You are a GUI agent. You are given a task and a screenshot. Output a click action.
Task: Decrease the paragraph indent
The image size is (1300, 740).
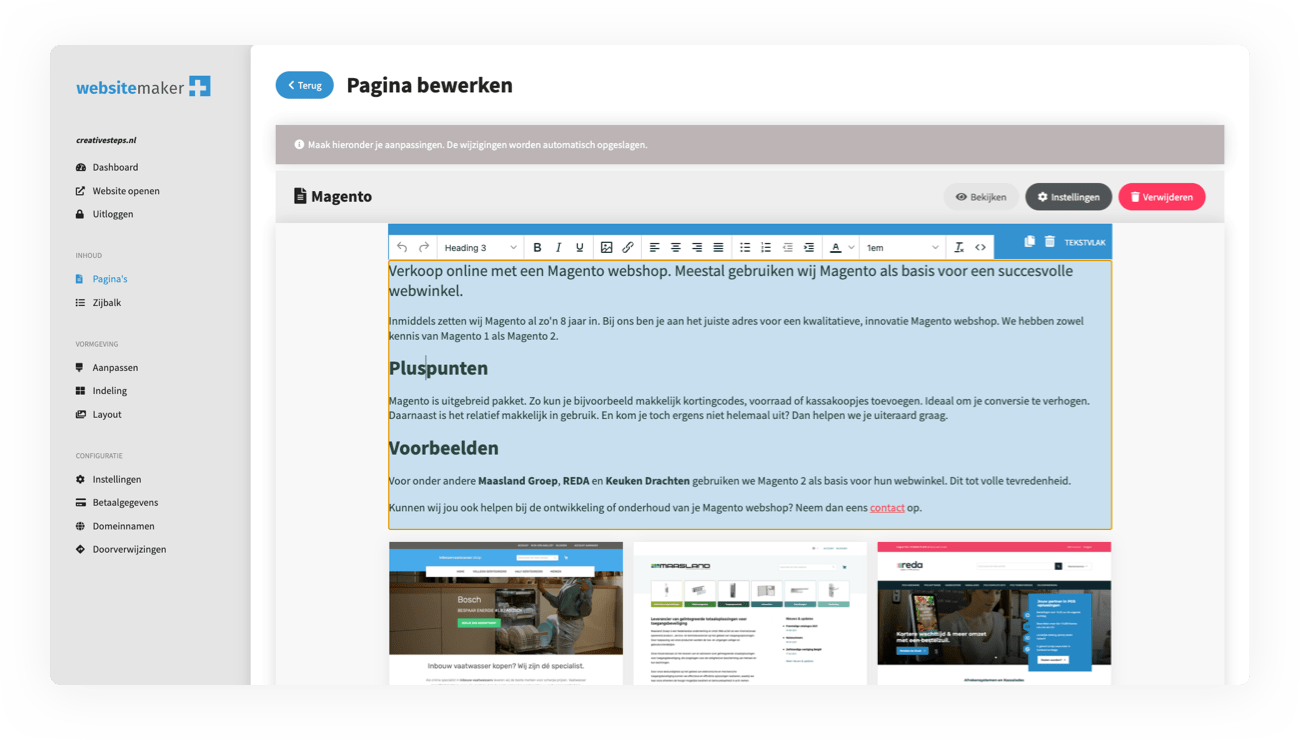pyautogui.click(x=788, y=247)
